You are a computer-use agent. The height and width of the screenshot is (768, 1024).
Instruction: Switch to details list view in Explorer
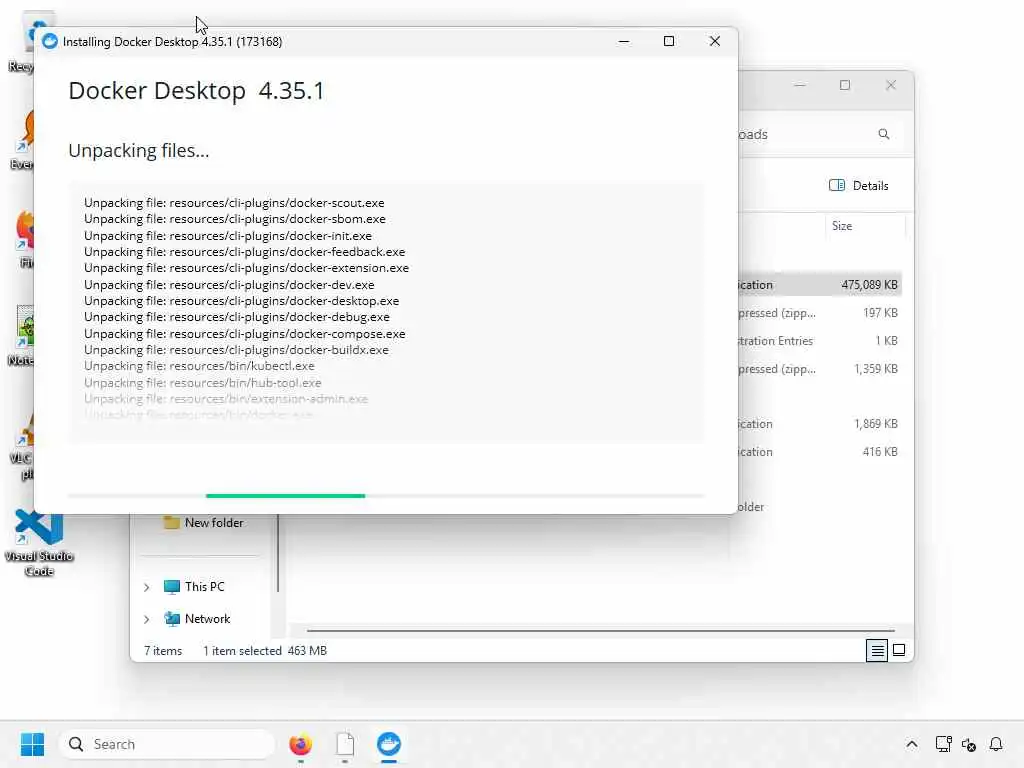point(876,650)
